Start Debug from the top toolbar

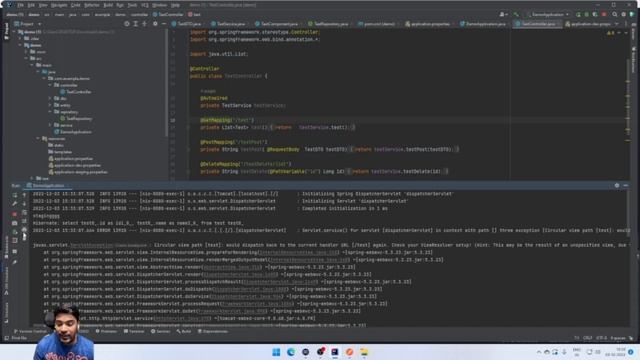point(587,15)
